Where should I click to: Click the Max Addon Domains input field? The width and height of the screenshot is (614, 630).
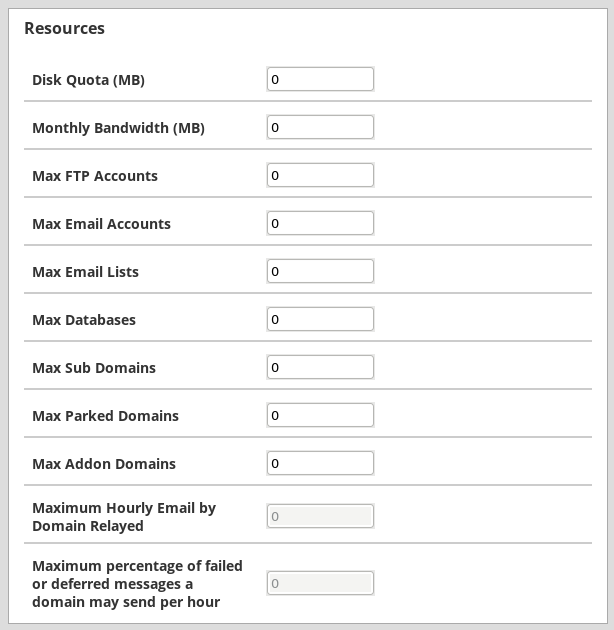[320, 463]
